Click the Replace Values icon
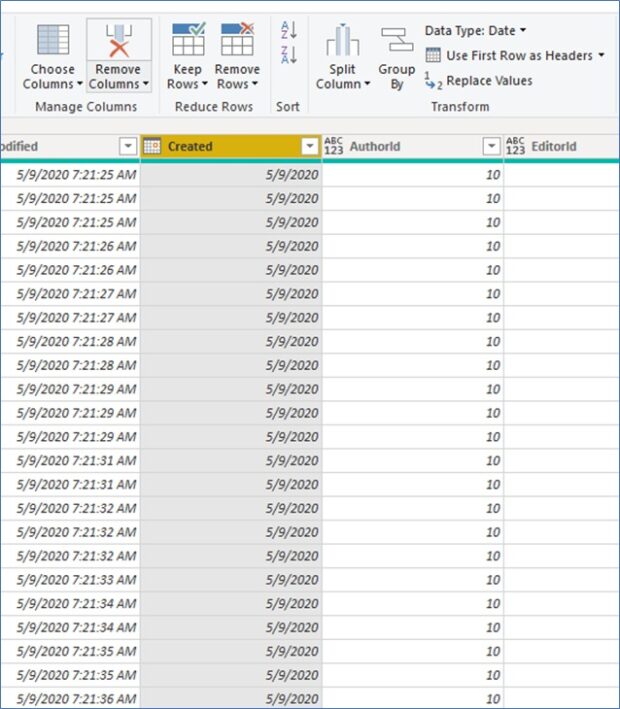This screenshot has width=620, height=709. (433, 80)
